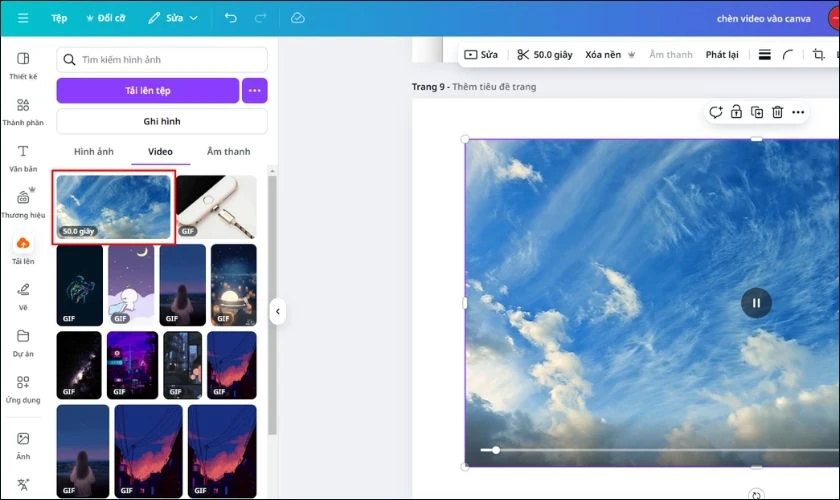This screenshot has width=840, height=500.
Task: Select the purple neon city GIF thumbnail
Action: 132,365
